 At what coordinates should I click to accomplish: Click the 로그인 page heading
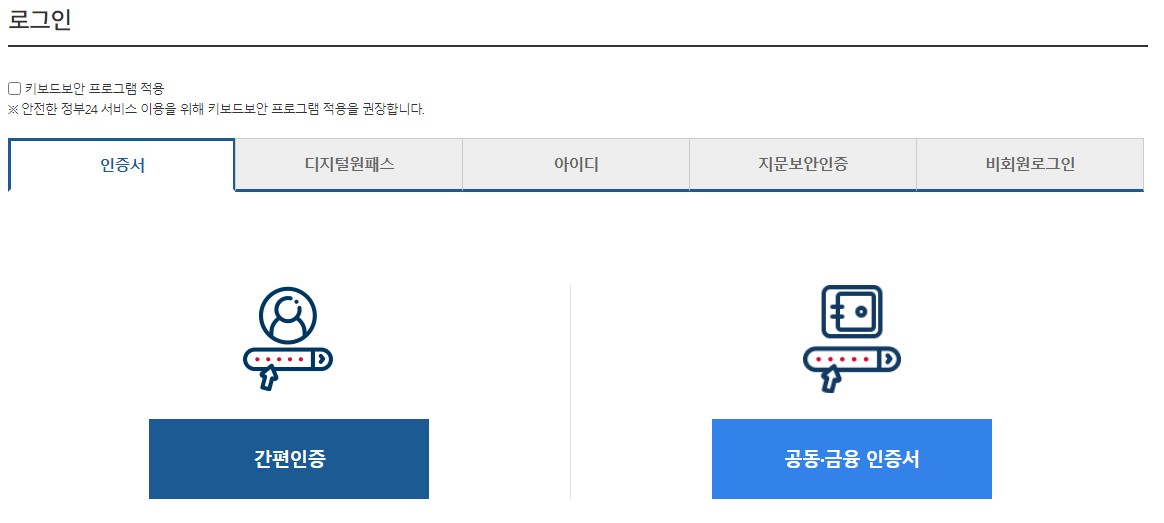pos(40,20)
